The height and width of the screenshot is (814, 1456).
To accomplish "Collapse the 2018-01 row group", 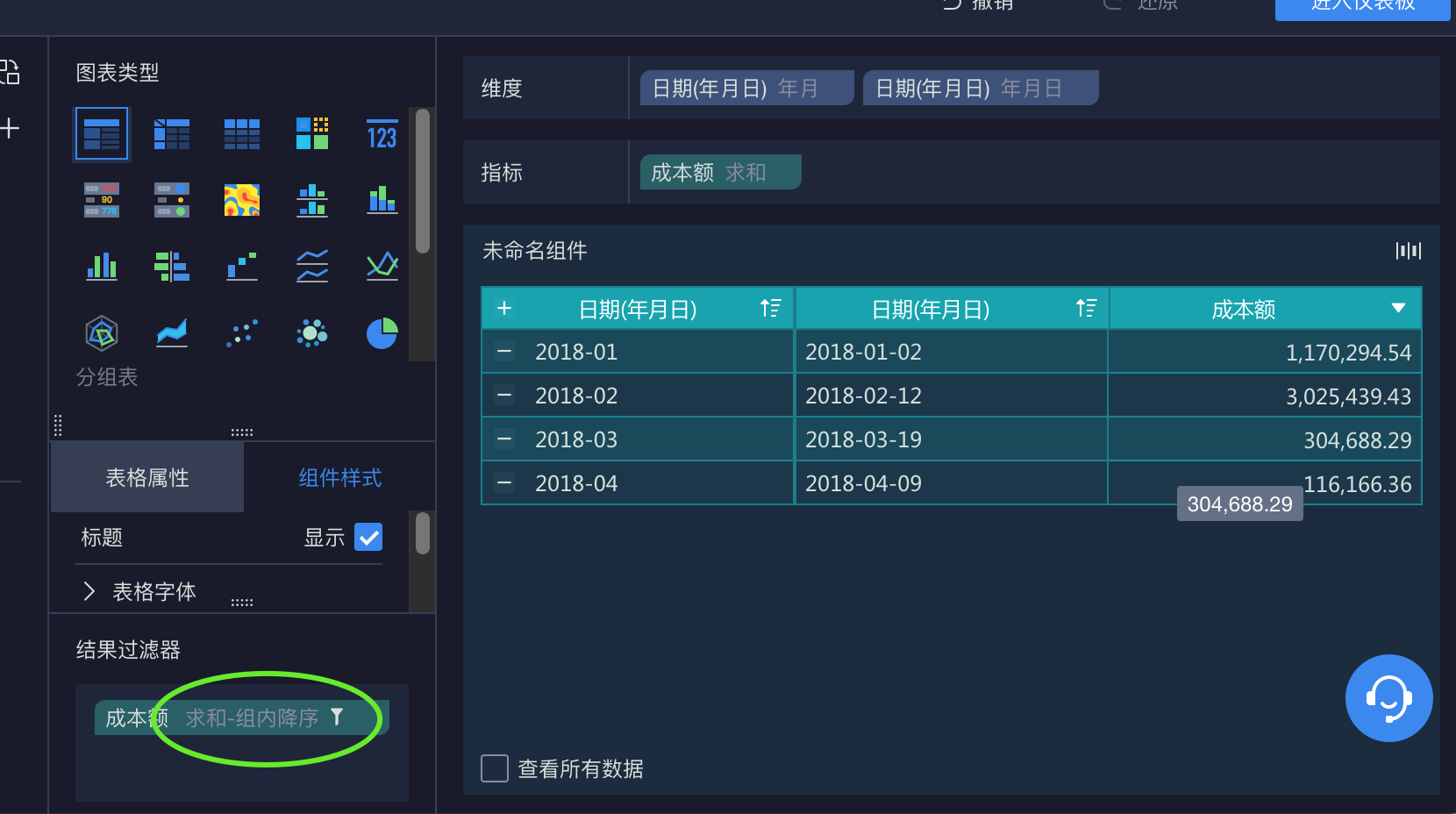I will pos(504,352).
